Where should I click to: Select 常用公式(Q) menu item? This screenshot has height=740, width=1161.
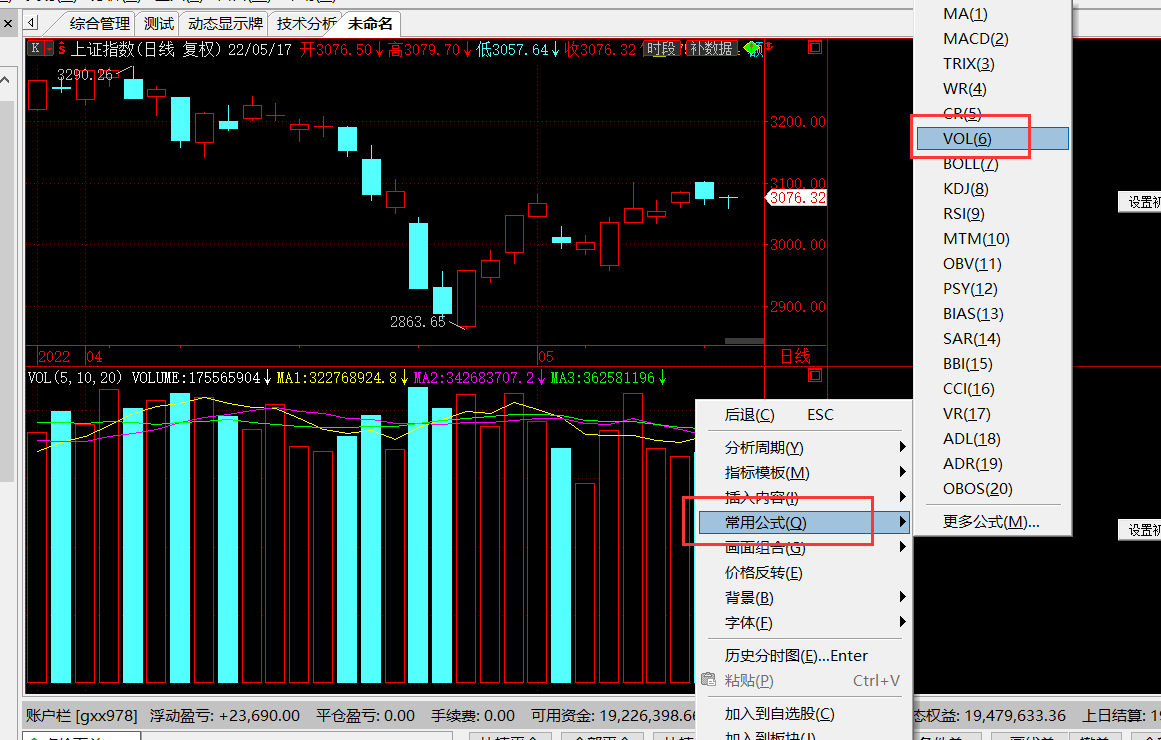(x=803, y=522)
